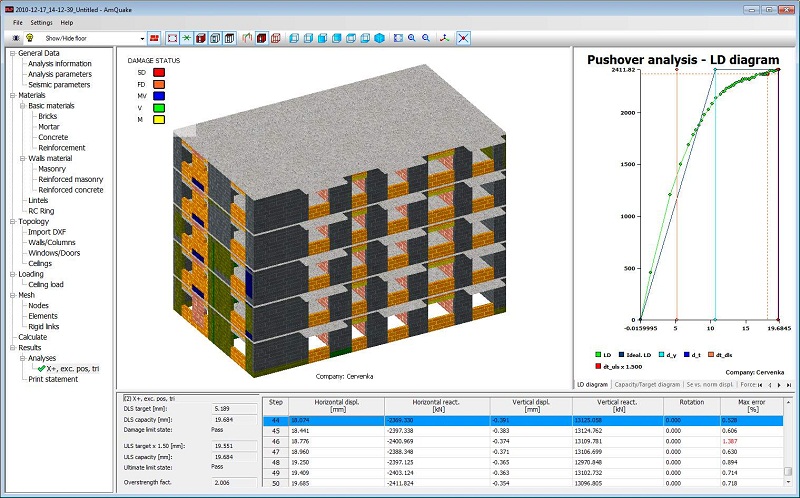Viewport: 800px width, 498px height.
Task: Open the Settings menu
Action: pyautogui.click(x=41, y=22)
